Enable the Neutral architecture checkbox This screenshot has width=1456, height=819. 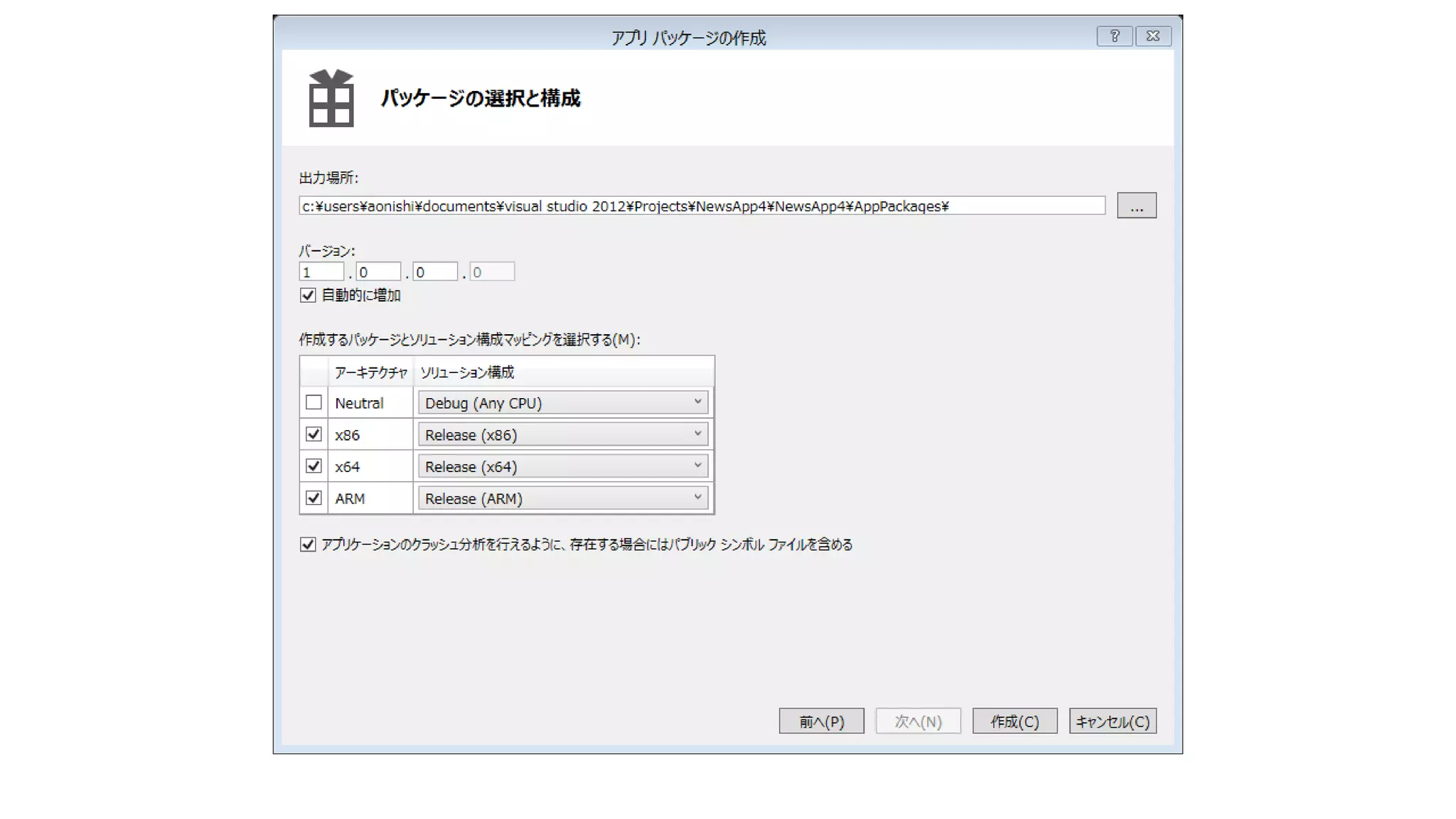coord(314,402)
